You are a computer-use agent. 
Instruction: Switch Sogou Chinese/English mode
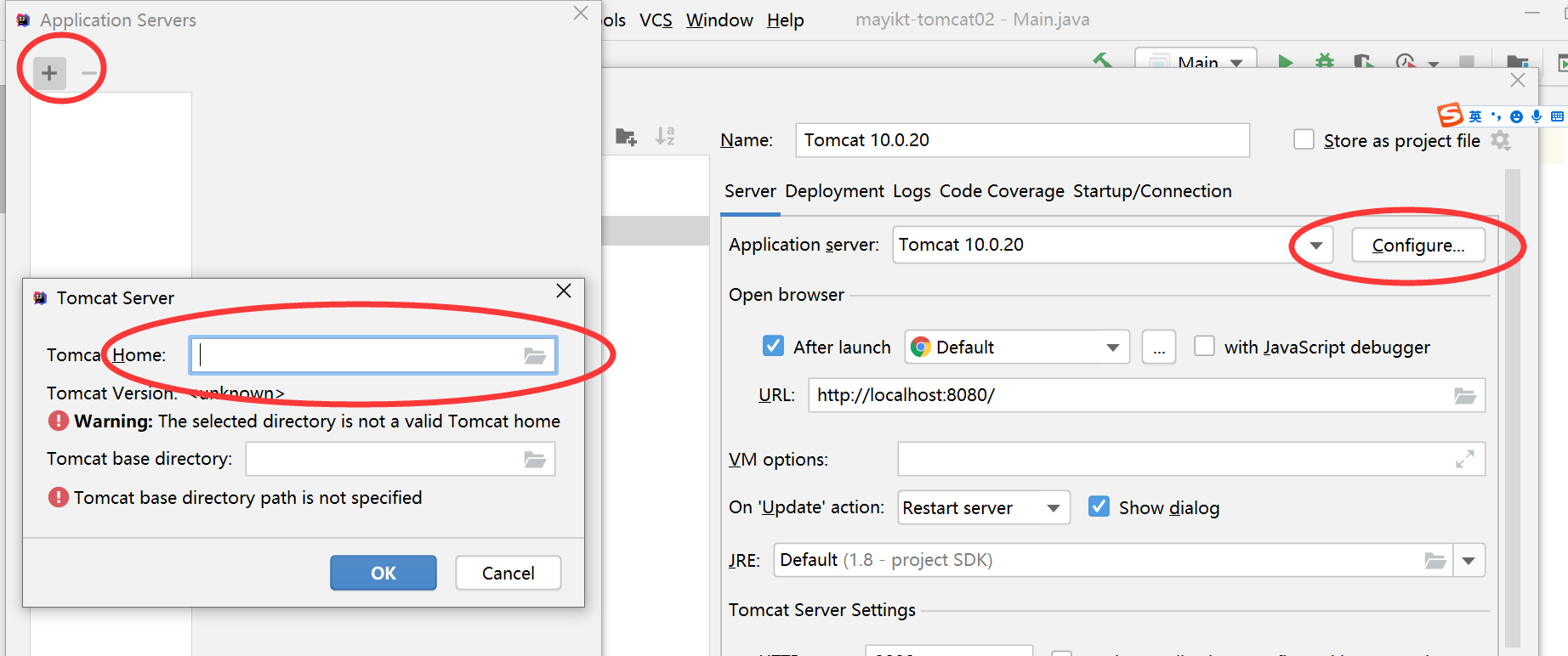[x=1475, y=116]
